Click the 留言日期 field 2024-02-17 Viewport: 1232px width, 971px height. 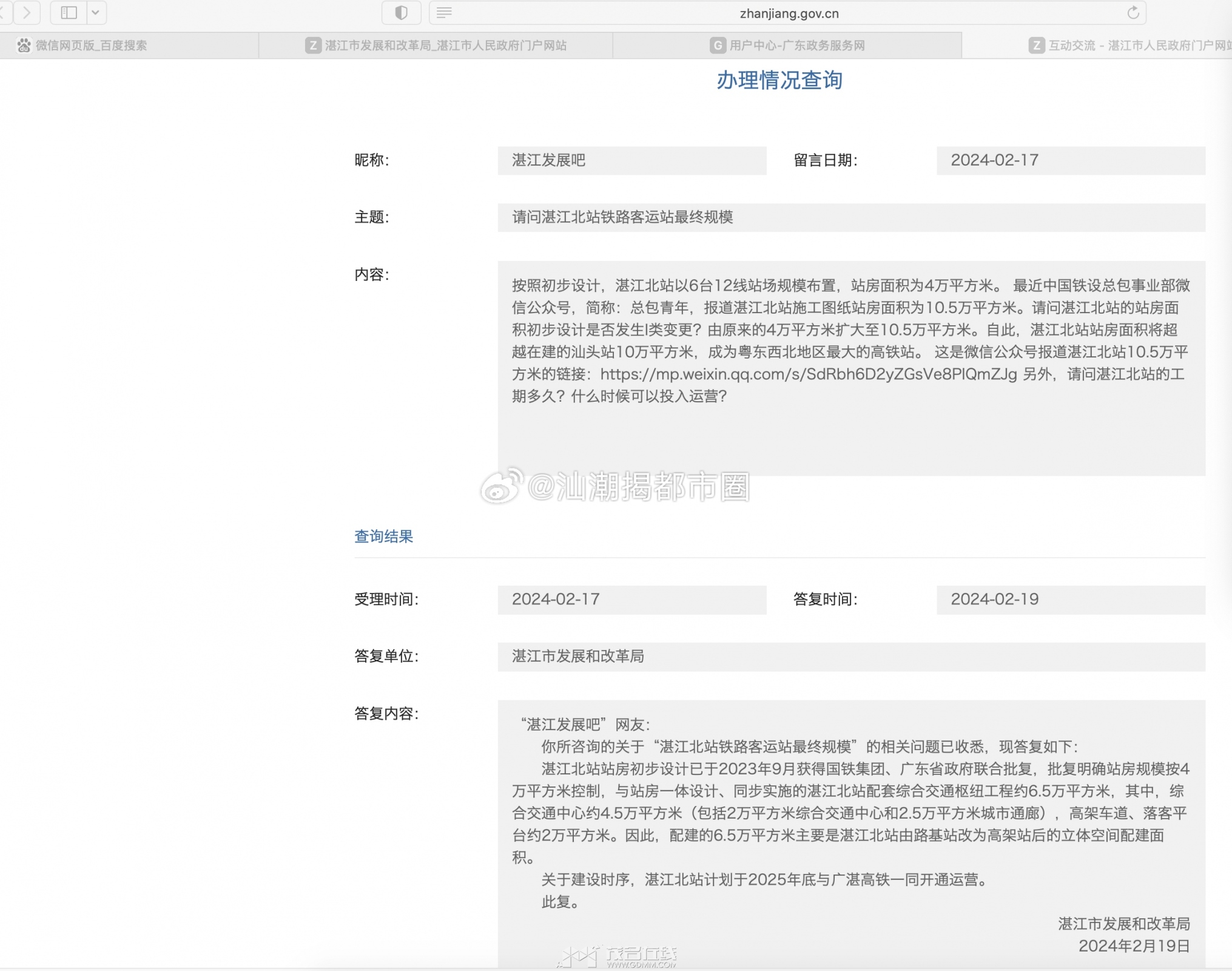click(x=1071, y=160)
